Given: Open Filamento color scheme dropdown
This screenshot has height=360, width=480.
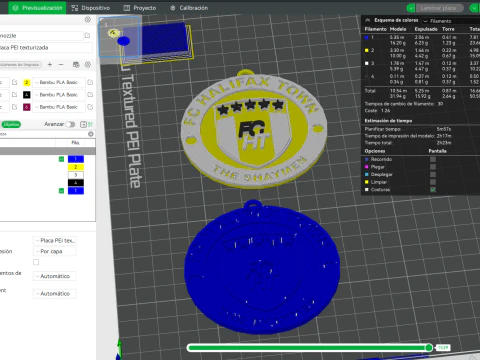Looking at the screenshot, I should pyautogui.click(x=451, y=21).
